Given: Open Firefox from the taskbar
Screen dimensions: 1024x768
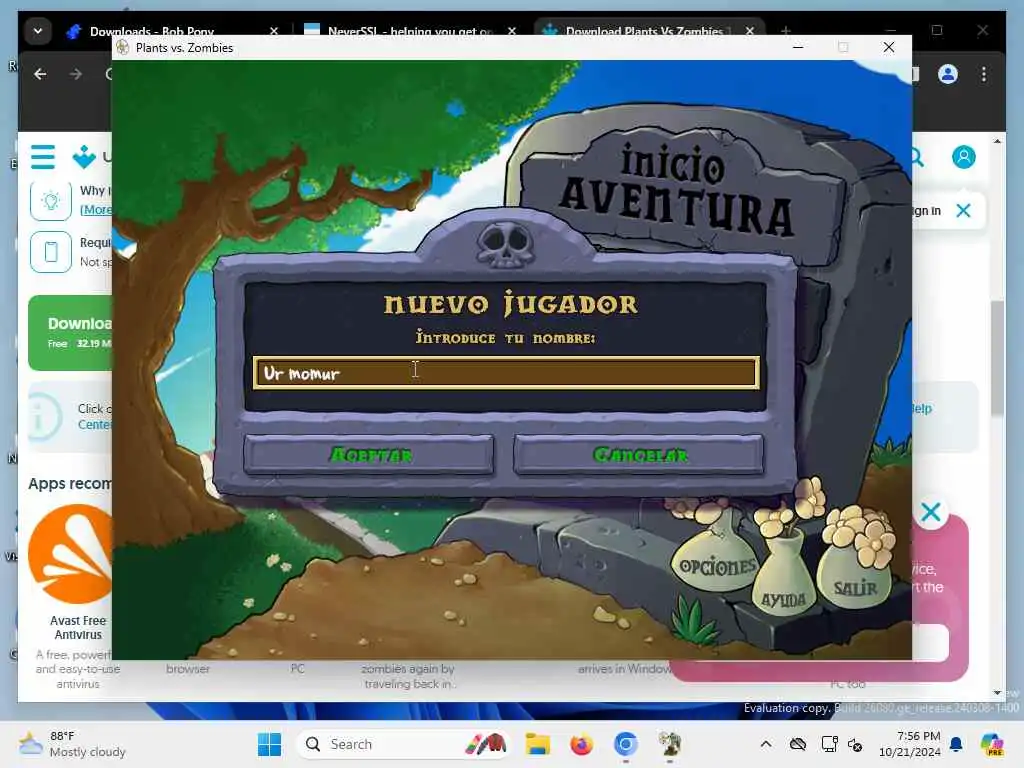Looking at the screenshot, I should pyautogui.click(x=581, y=744).
